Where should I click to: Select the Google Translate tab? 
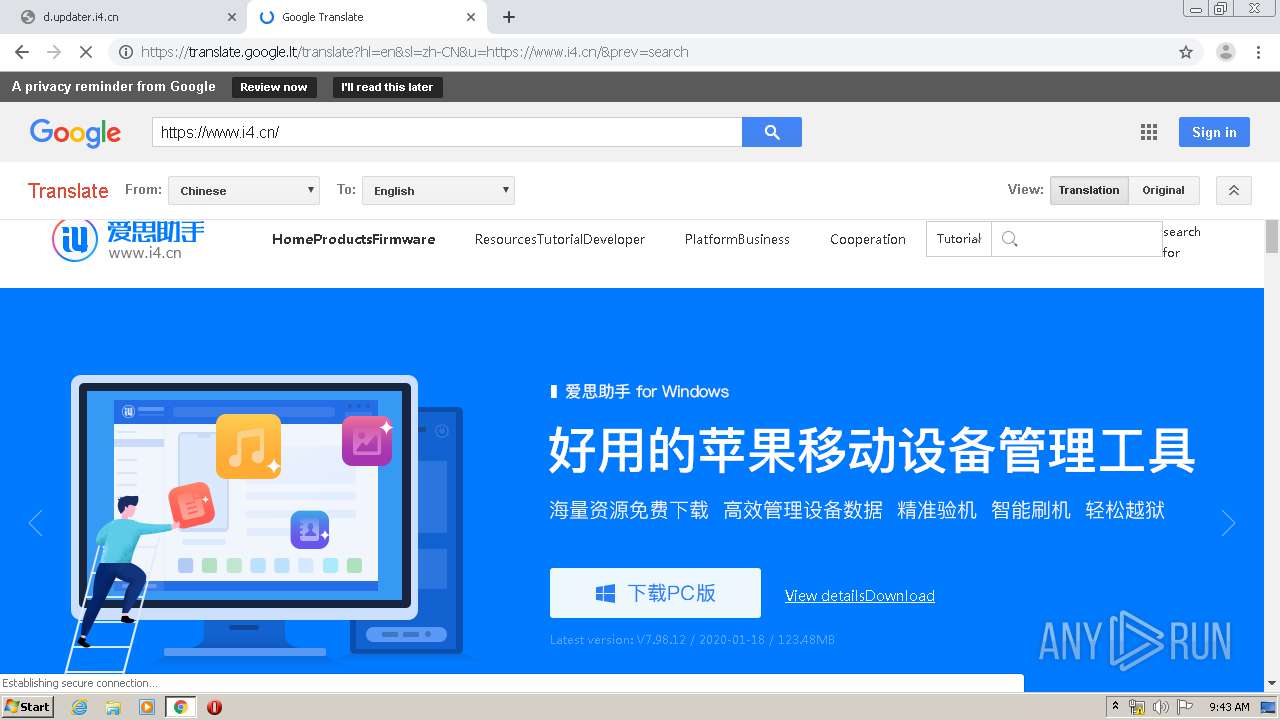[365, 17]
